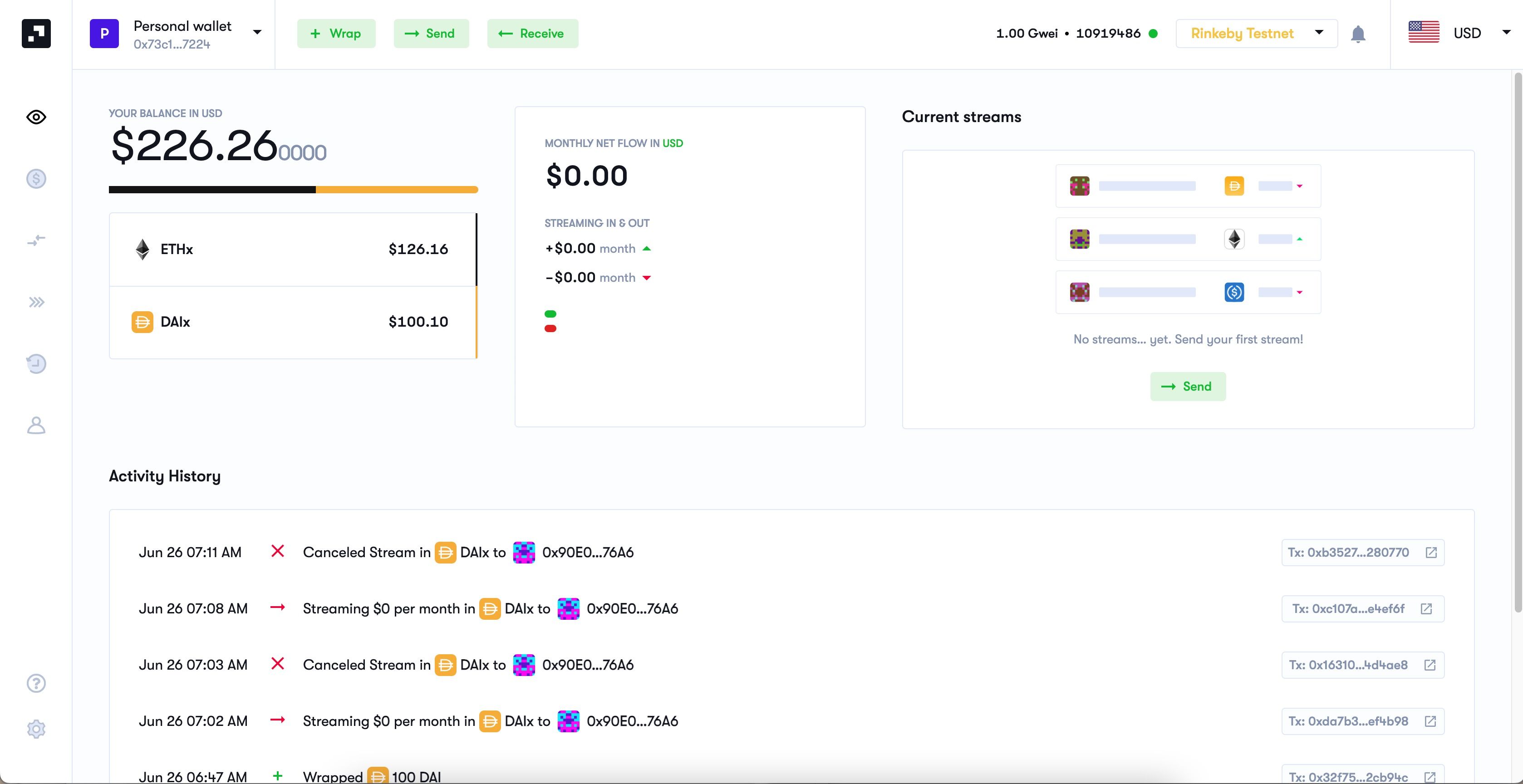Click Send button under Current streams

(1188, 386)
